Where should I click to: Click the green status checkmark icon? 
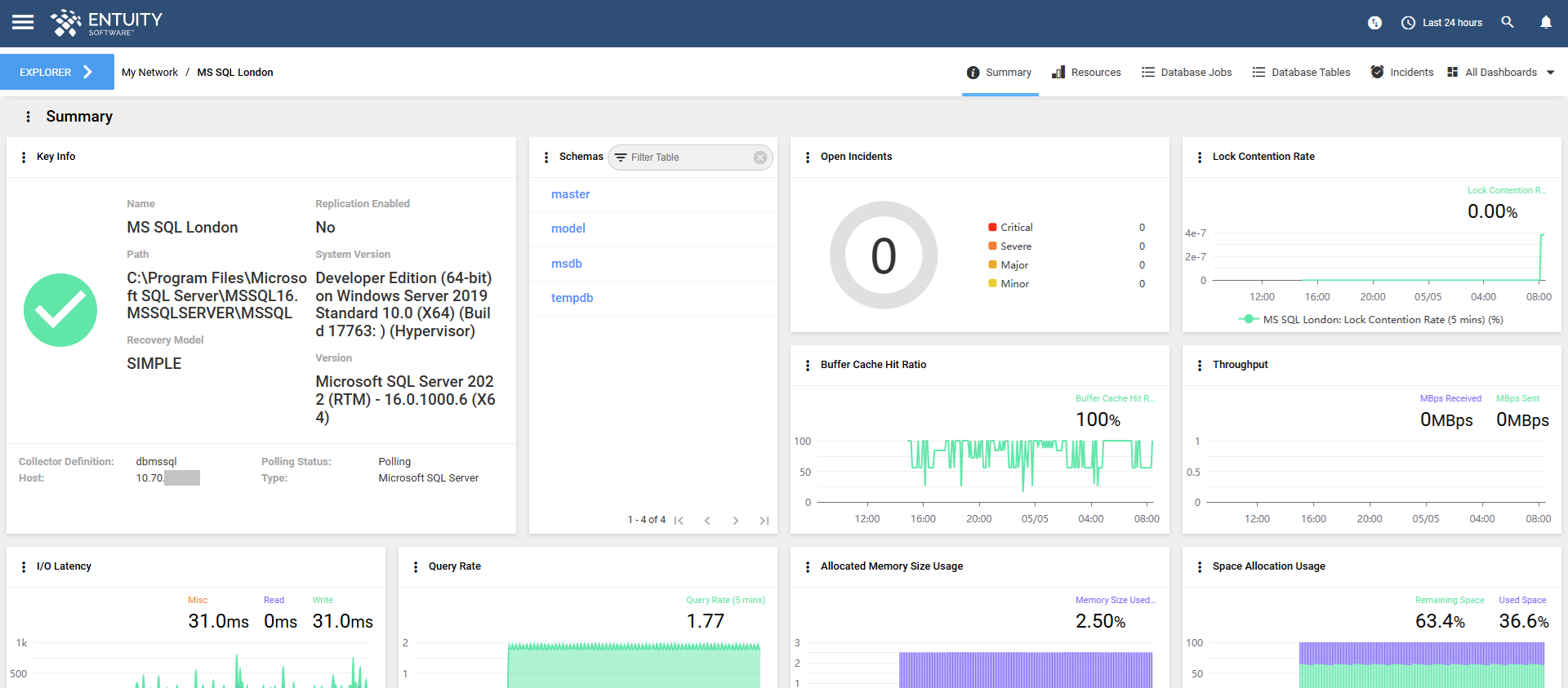pos(60,310)
